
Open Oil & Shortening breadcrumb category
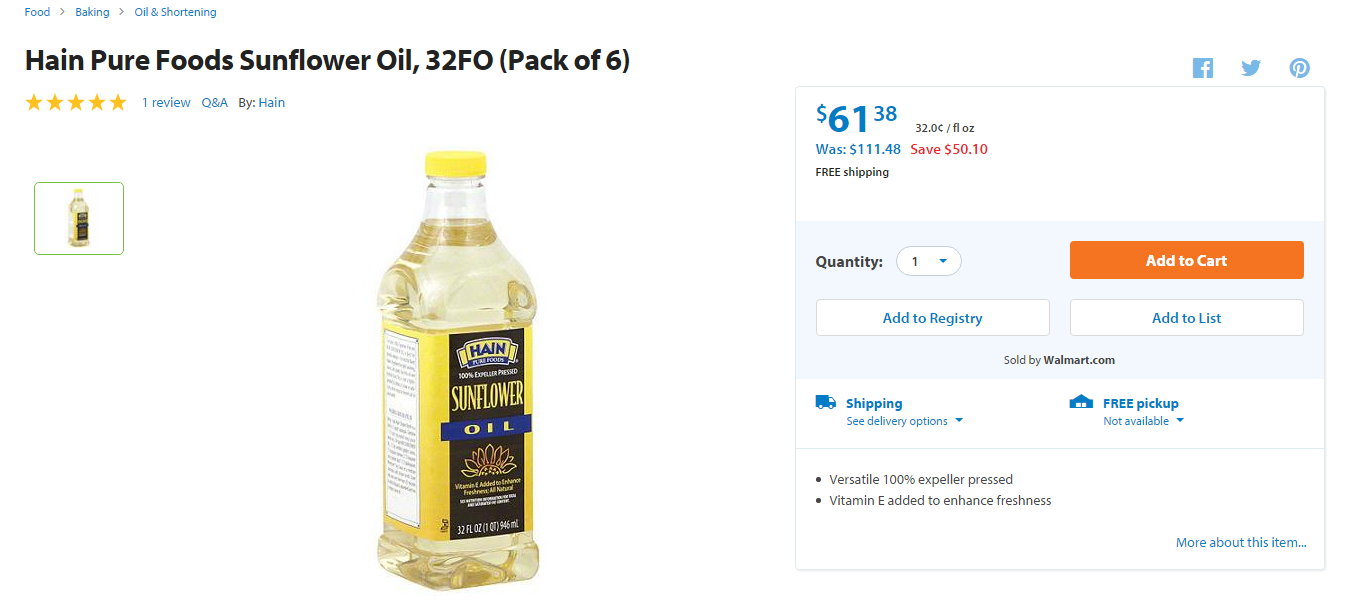[175, 12]
